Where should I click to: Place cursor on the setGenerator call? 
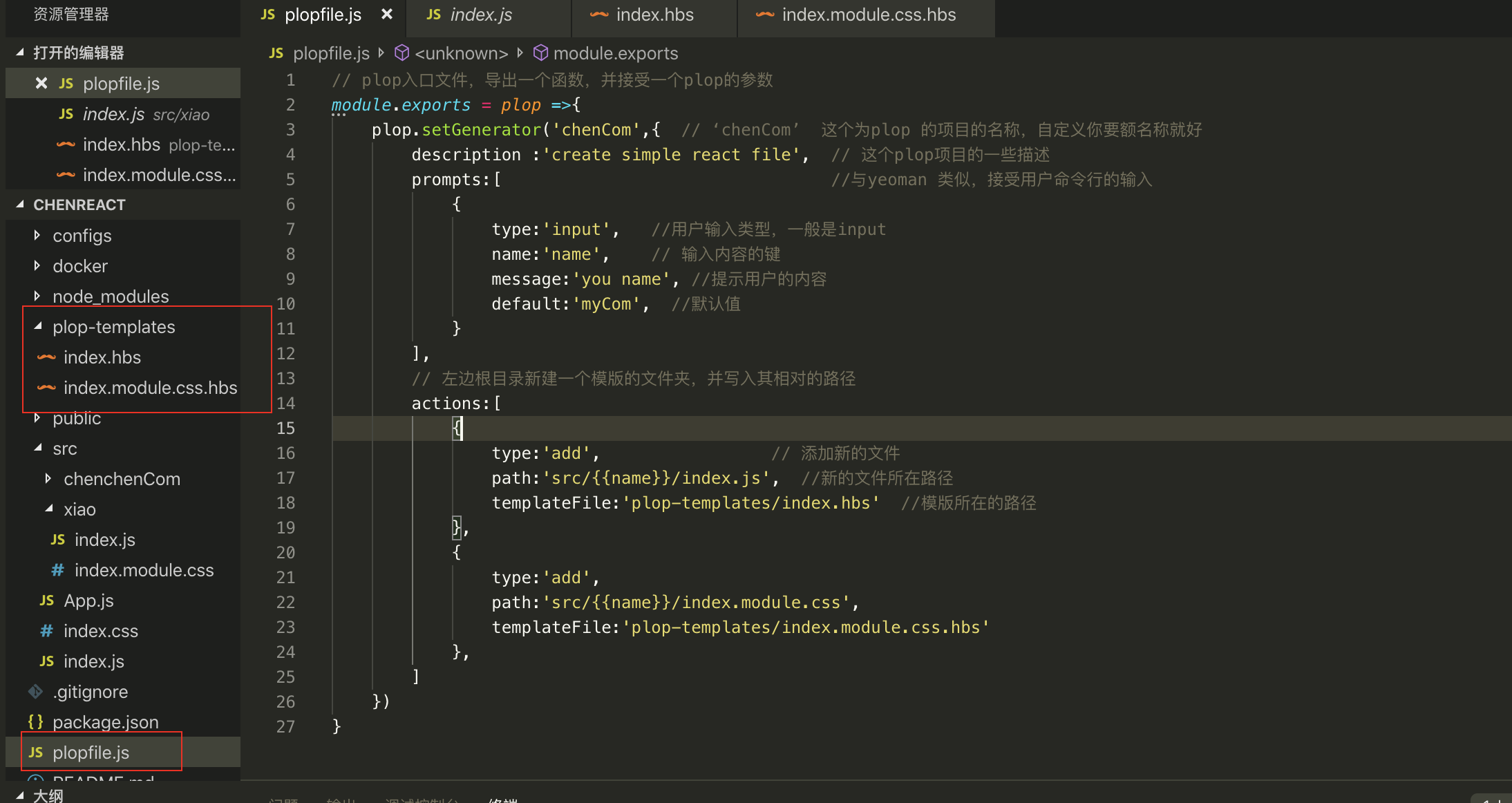coord(482,130)
